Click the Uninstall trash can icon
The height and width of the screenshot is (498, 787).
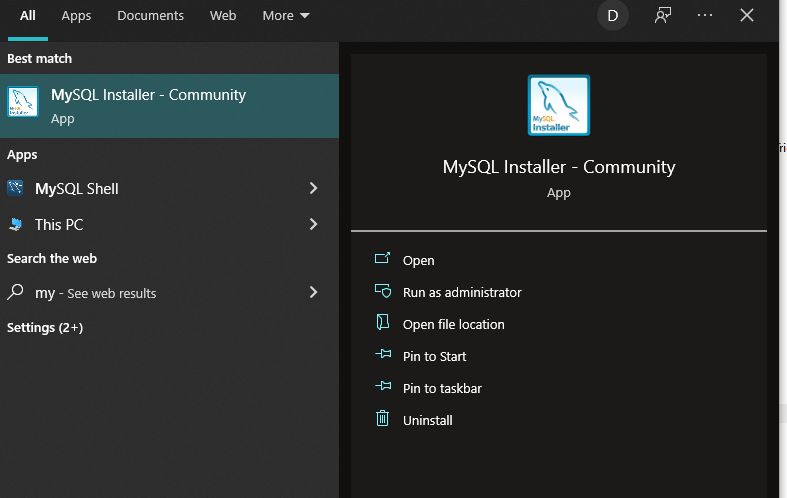point(382,418)
